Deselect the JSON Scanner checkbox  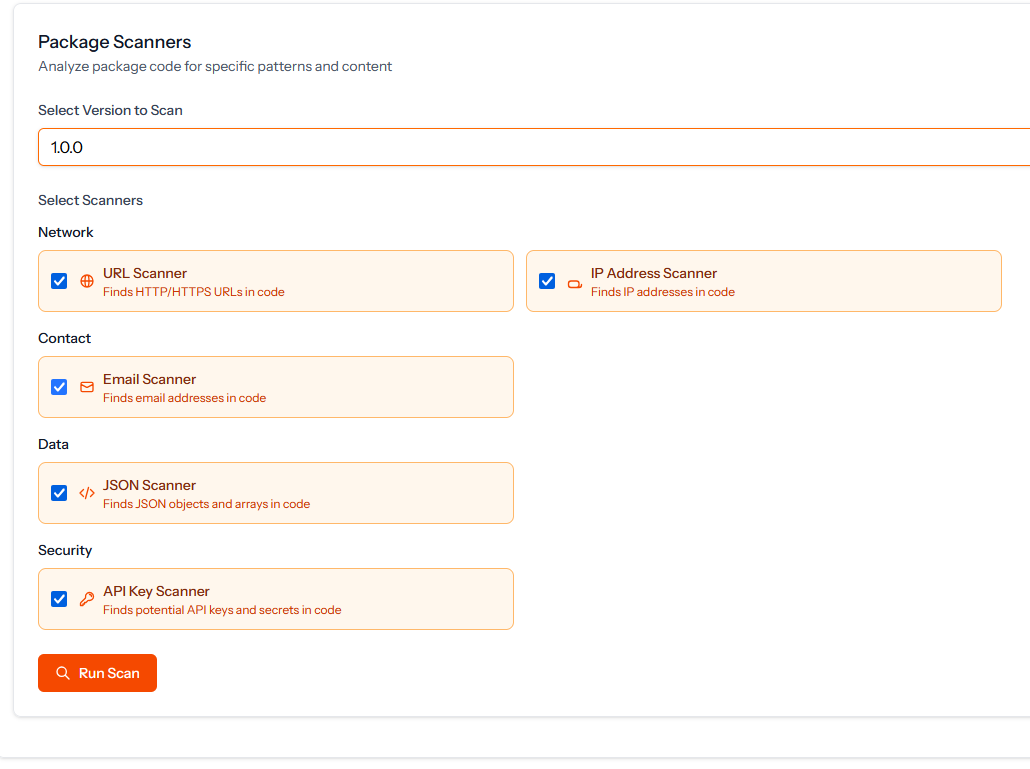(x=59, y=493)
